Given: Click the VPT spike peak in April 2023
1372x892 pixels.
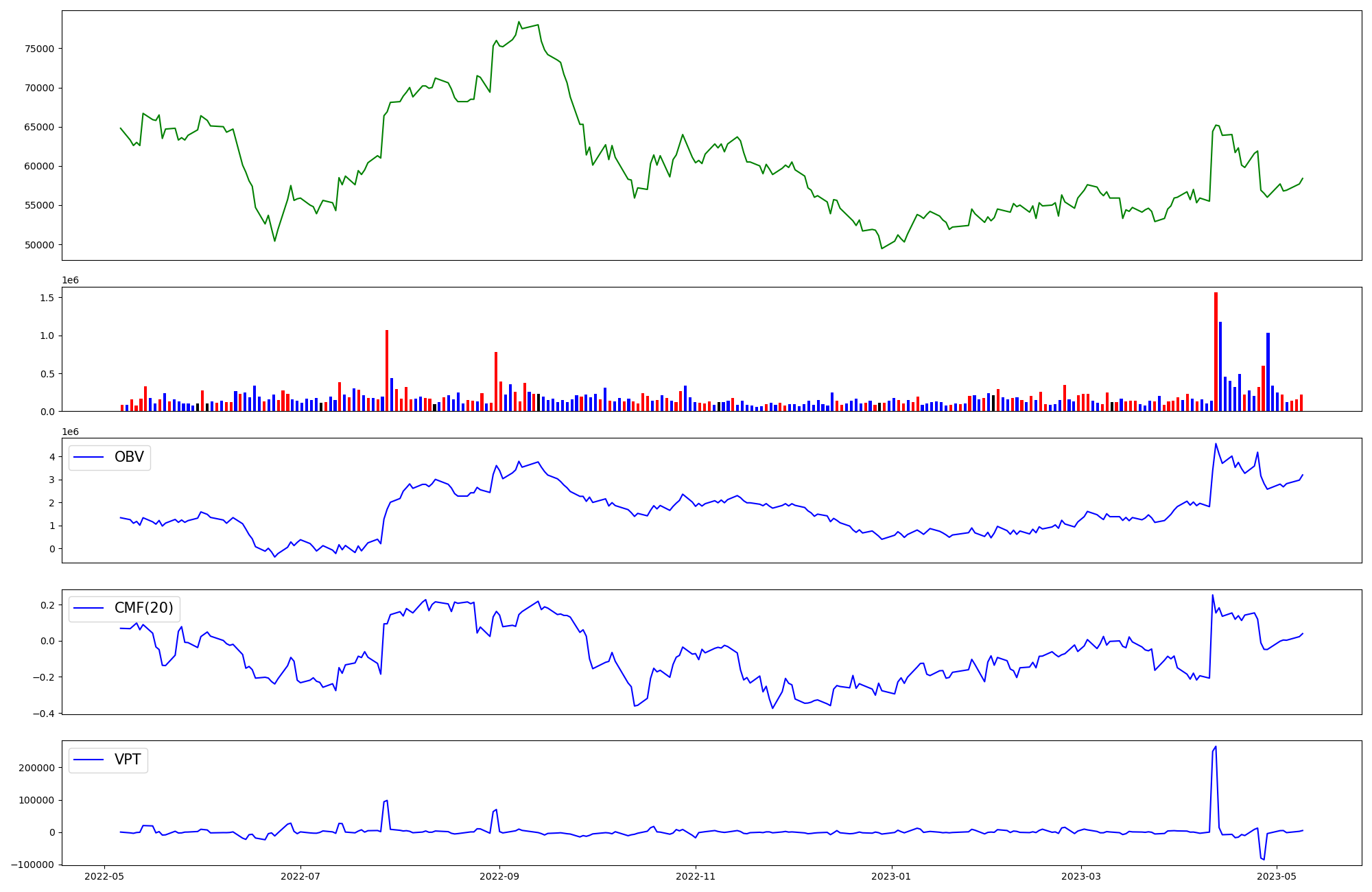Looking at the screenshot, I should tap(1216, 747).
